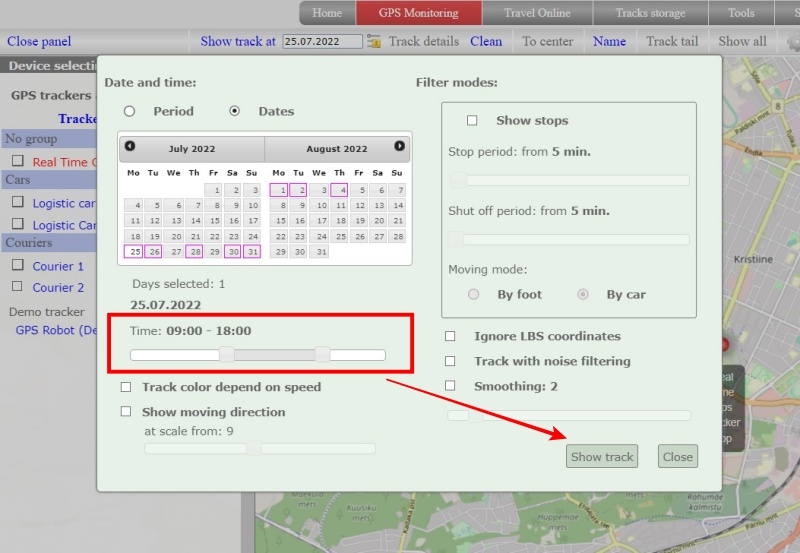Open calendar icon beside track date field

click(374, 41)
